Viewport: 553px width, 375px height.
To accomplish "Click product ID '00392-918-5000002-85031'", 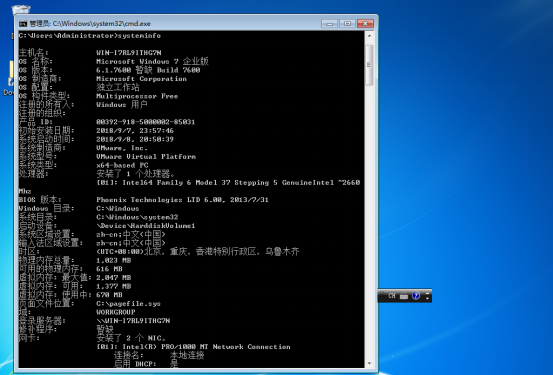I will coord(146,122).
